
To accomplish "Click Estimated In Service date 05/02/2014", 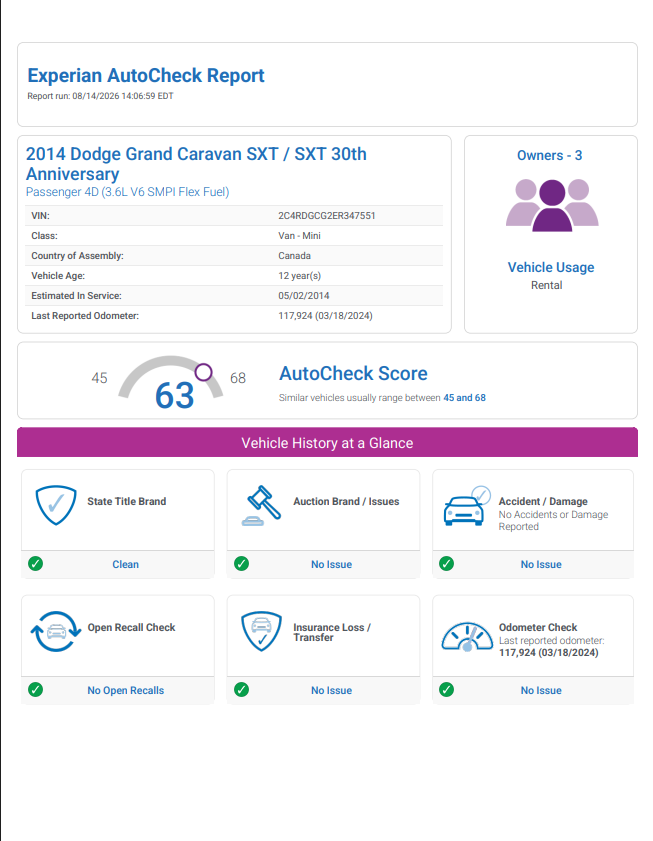I will click(x=304, y=296).
